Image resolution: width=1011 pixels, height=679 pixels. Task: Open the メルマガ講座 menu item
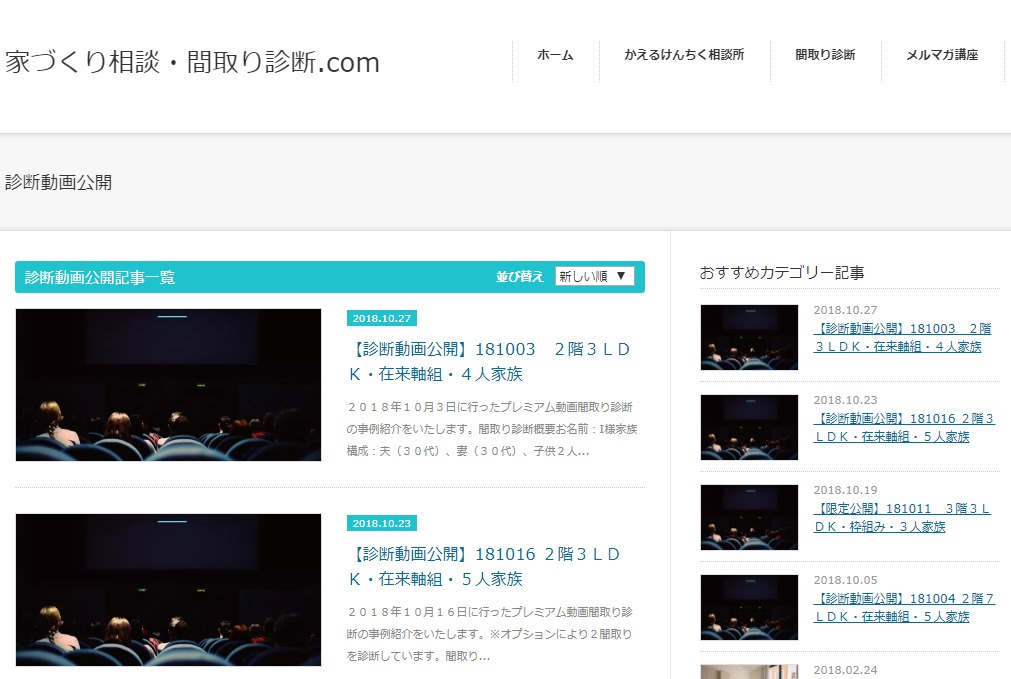pyautogui.click(x=942, y=55)
